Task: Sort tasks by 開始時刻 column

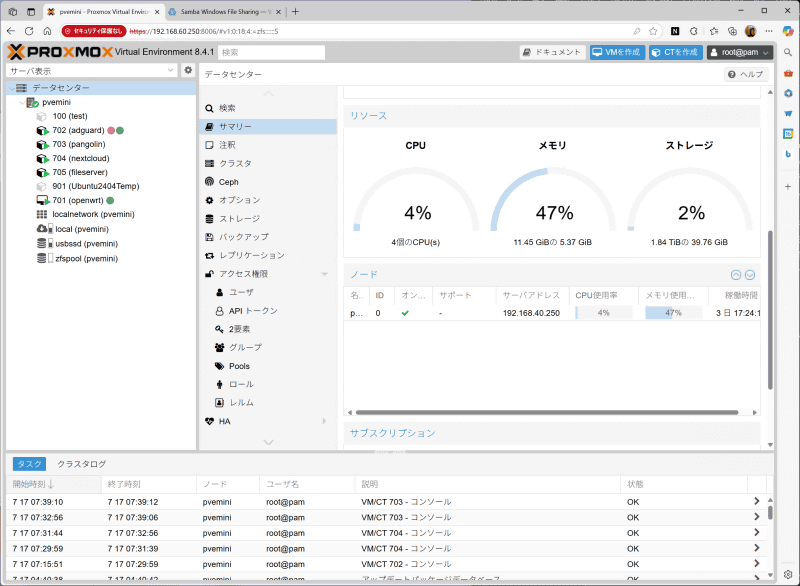Action: pos(54,484)
